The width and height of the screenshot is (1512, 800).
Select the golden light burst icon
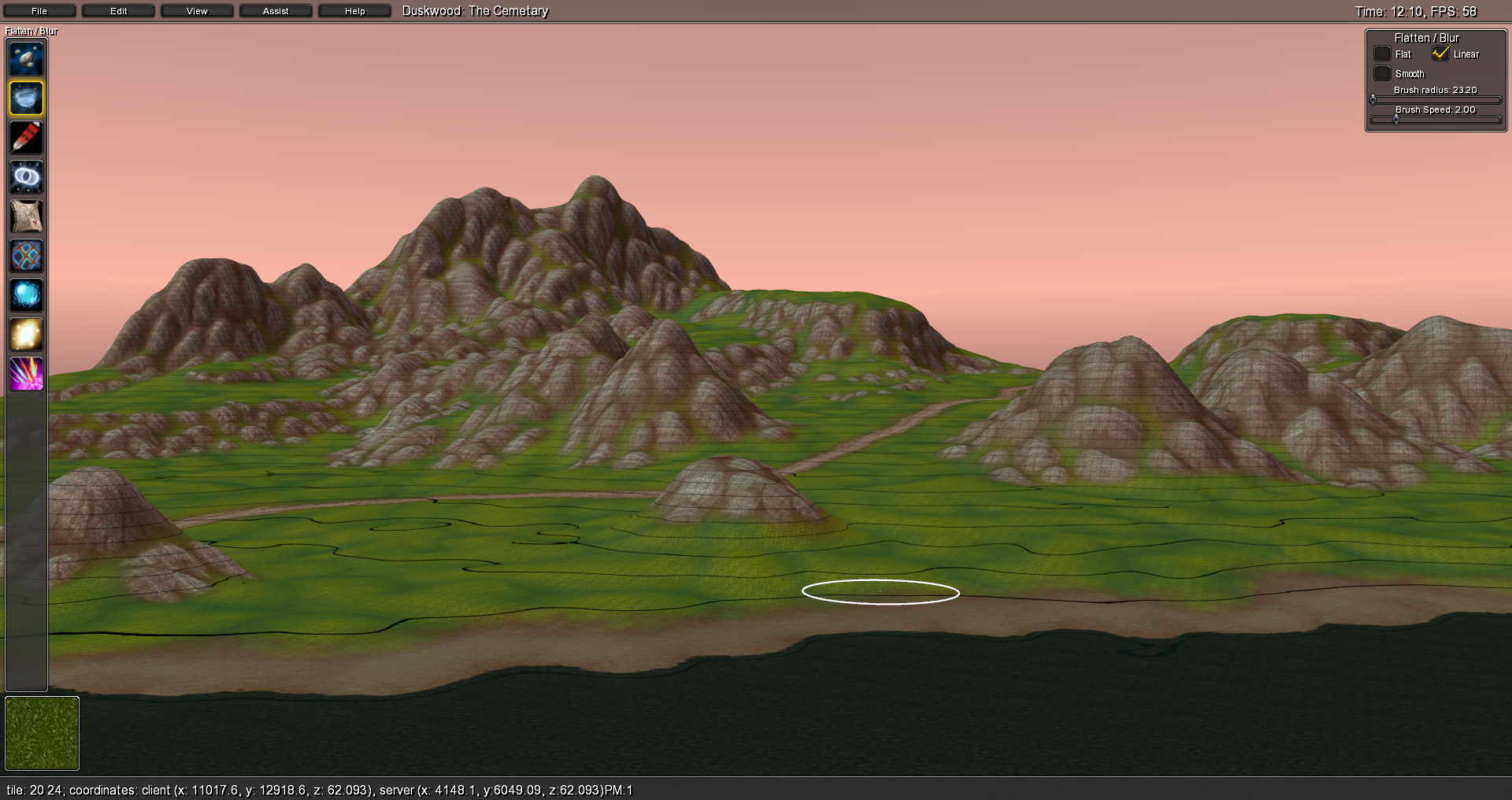(26, 335)
